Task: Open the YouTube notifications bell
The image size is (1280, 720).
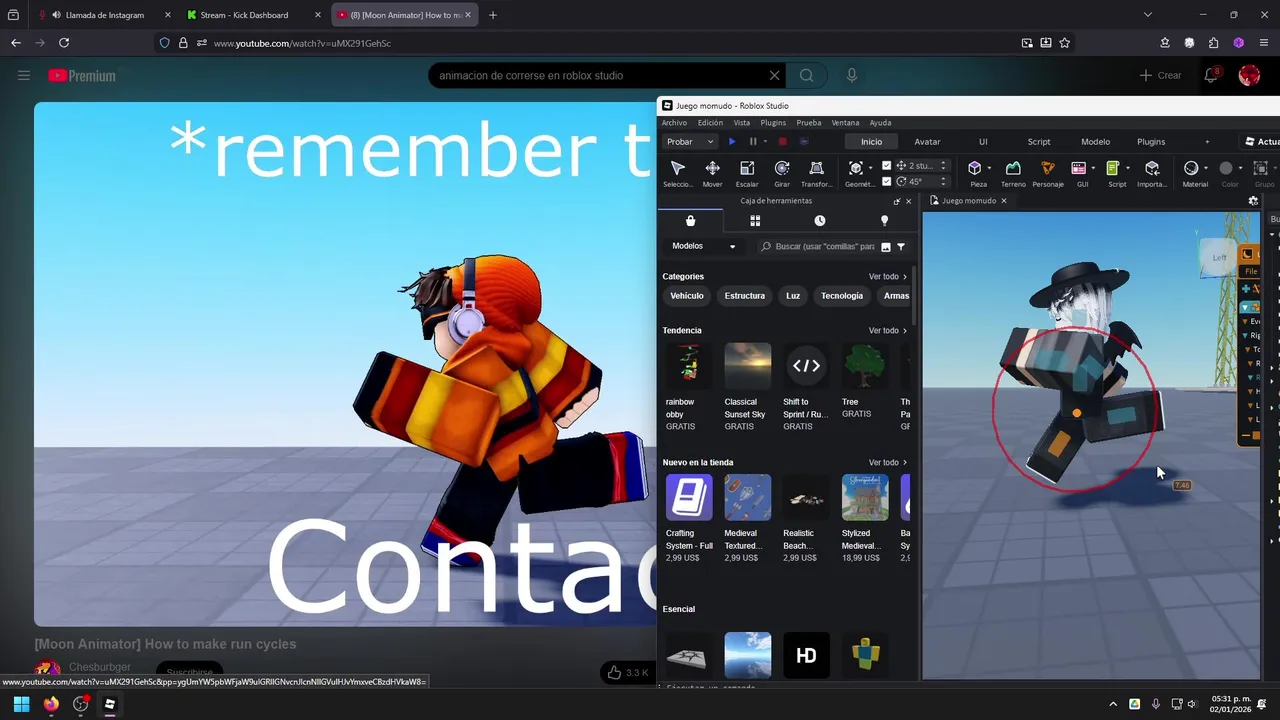Action: (1211, 75)
